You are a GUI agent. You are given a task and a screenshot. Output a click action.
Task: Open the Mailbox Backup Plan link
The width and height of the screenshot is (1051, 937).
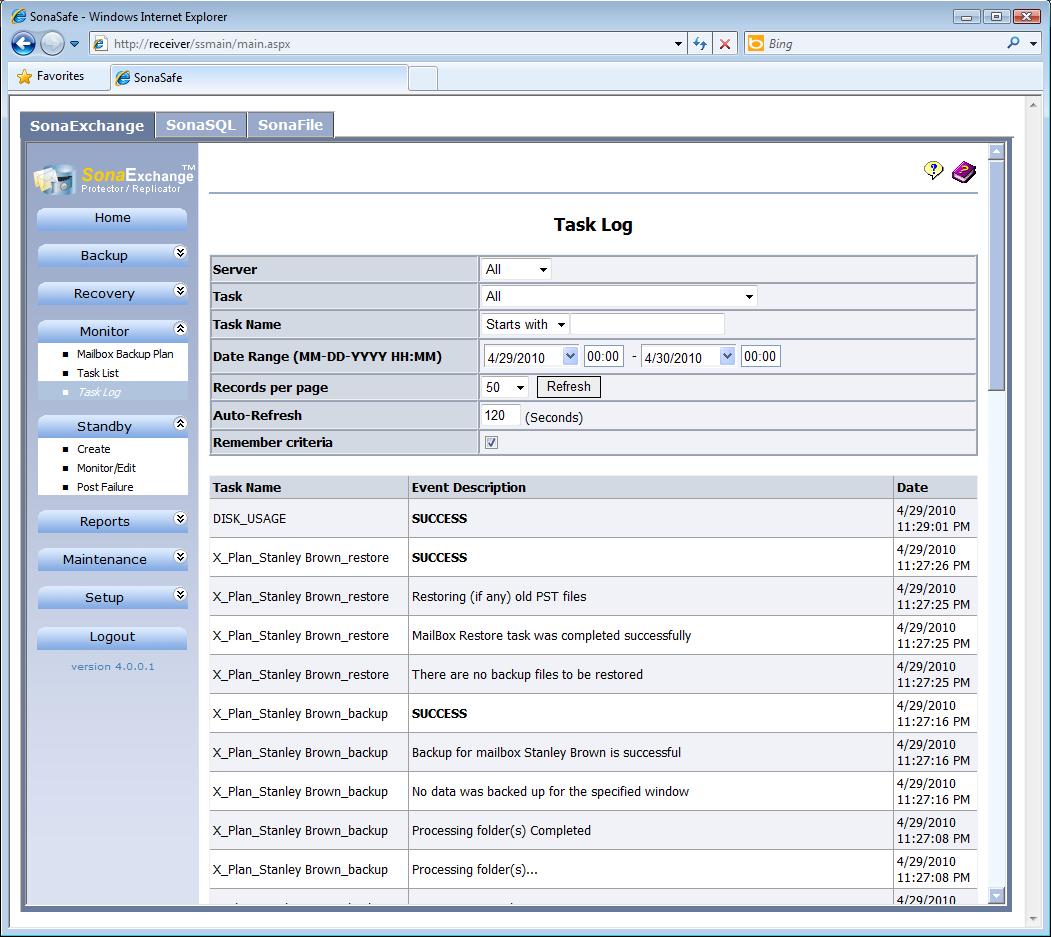[125, 354]
